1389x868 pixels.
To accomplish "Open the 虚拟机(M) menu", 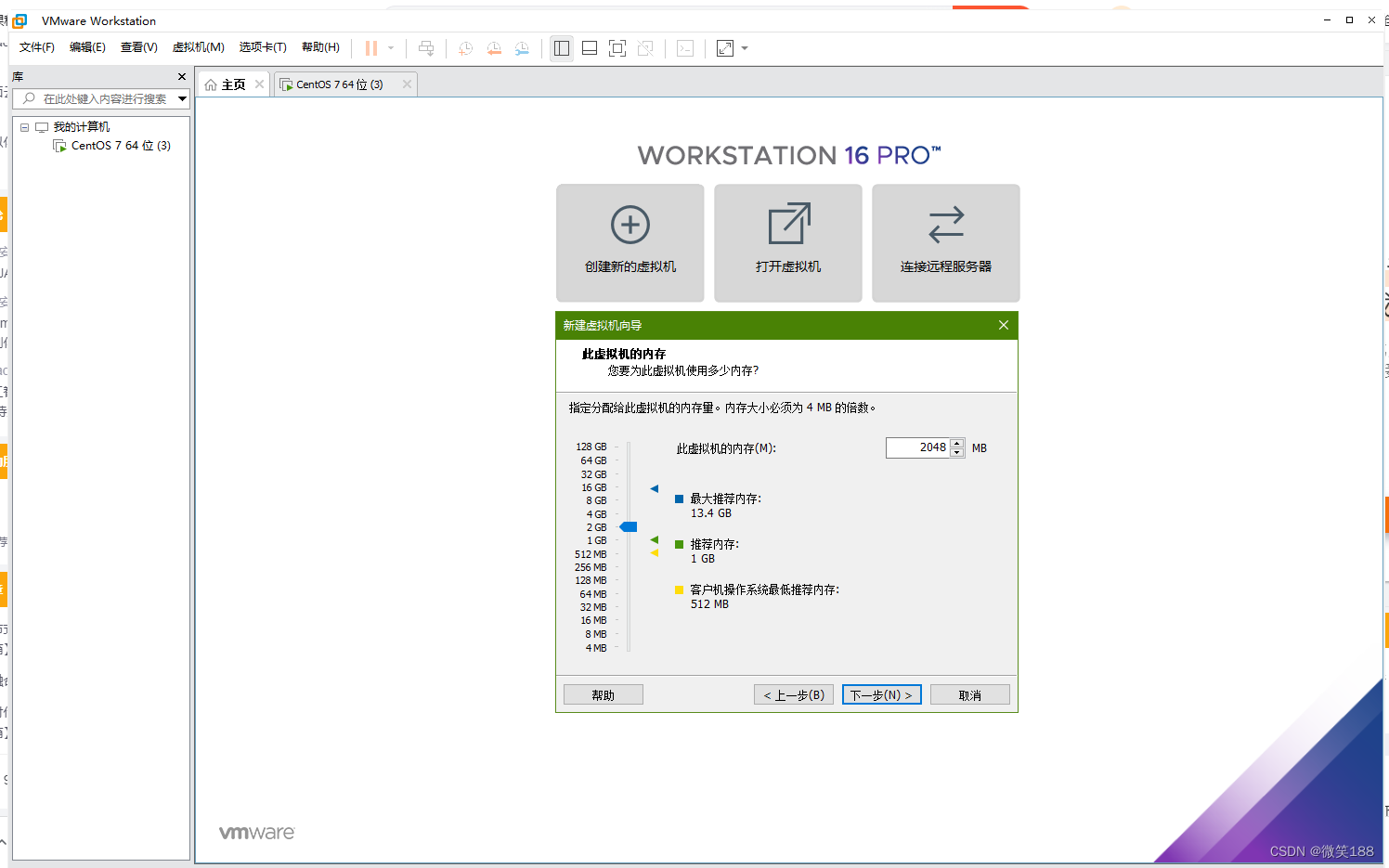I will (199, 47).
